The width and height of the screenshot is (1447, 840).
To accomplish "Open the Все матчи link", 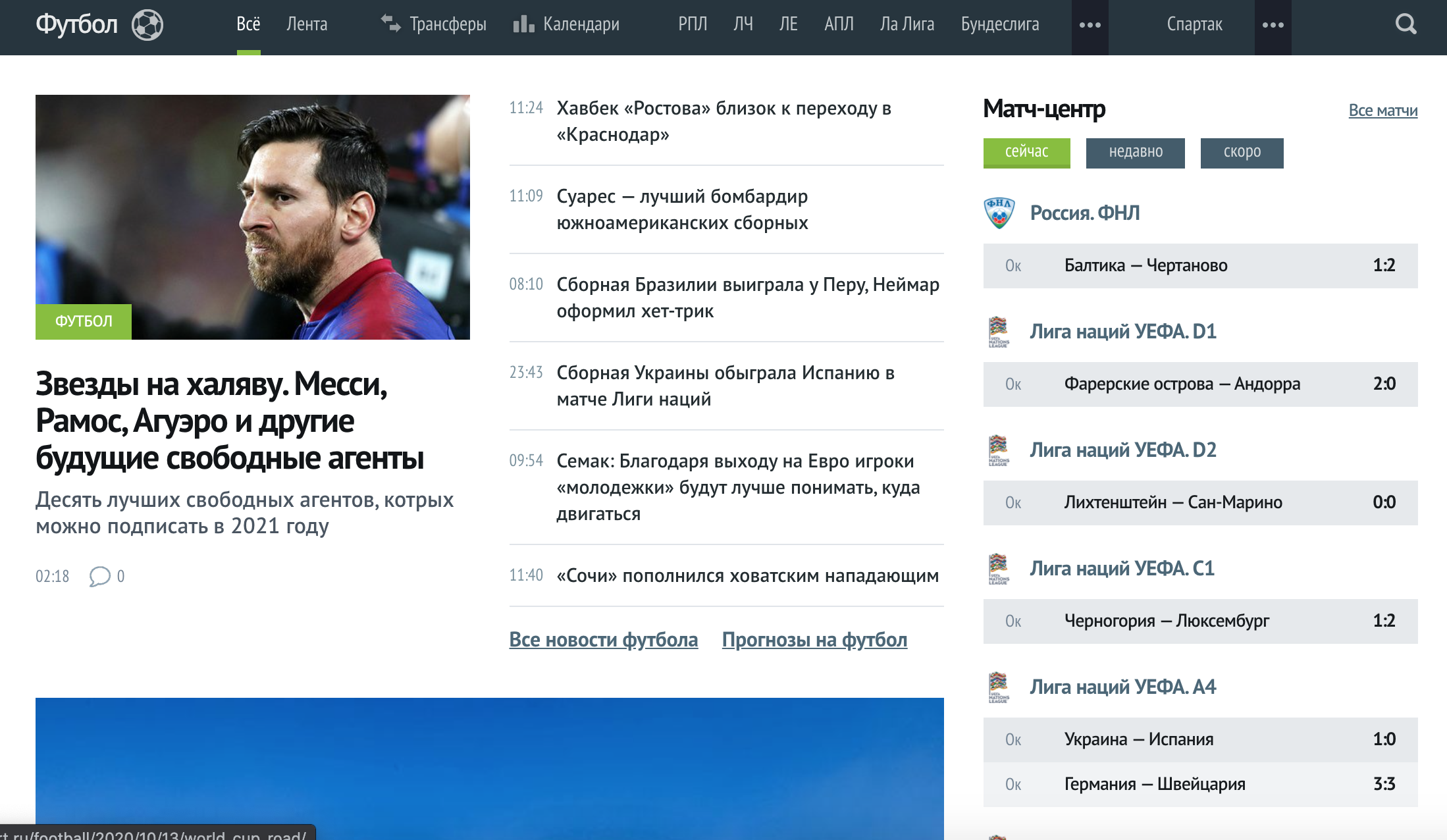I will tap(1382, 111).
